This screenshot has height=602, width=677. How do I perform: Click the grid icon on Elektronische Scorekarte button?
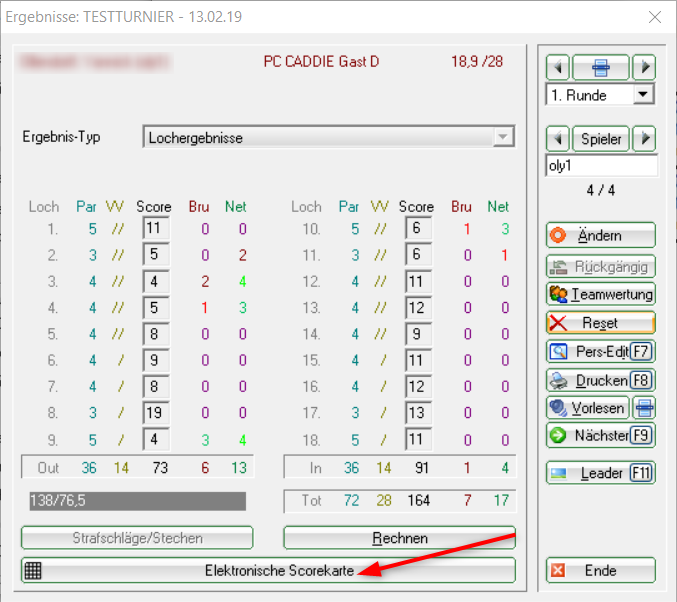33,570
